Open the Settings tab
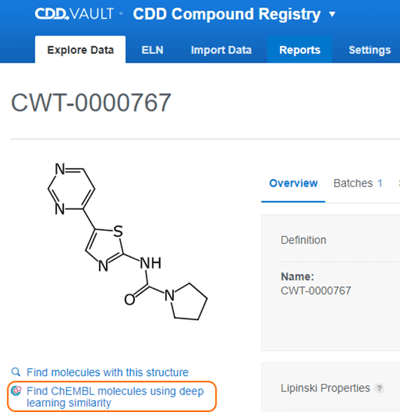 coord(370,50)
